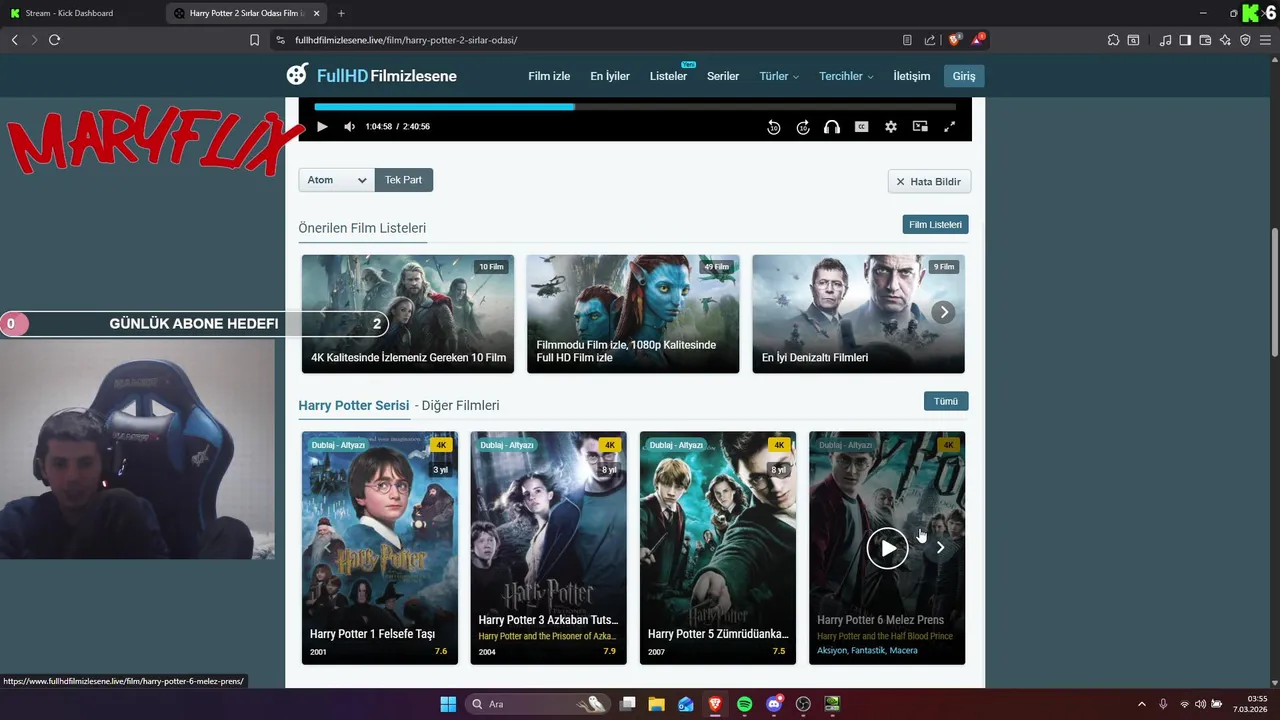Open the Atom source dropdown

(x=336, y=180)
